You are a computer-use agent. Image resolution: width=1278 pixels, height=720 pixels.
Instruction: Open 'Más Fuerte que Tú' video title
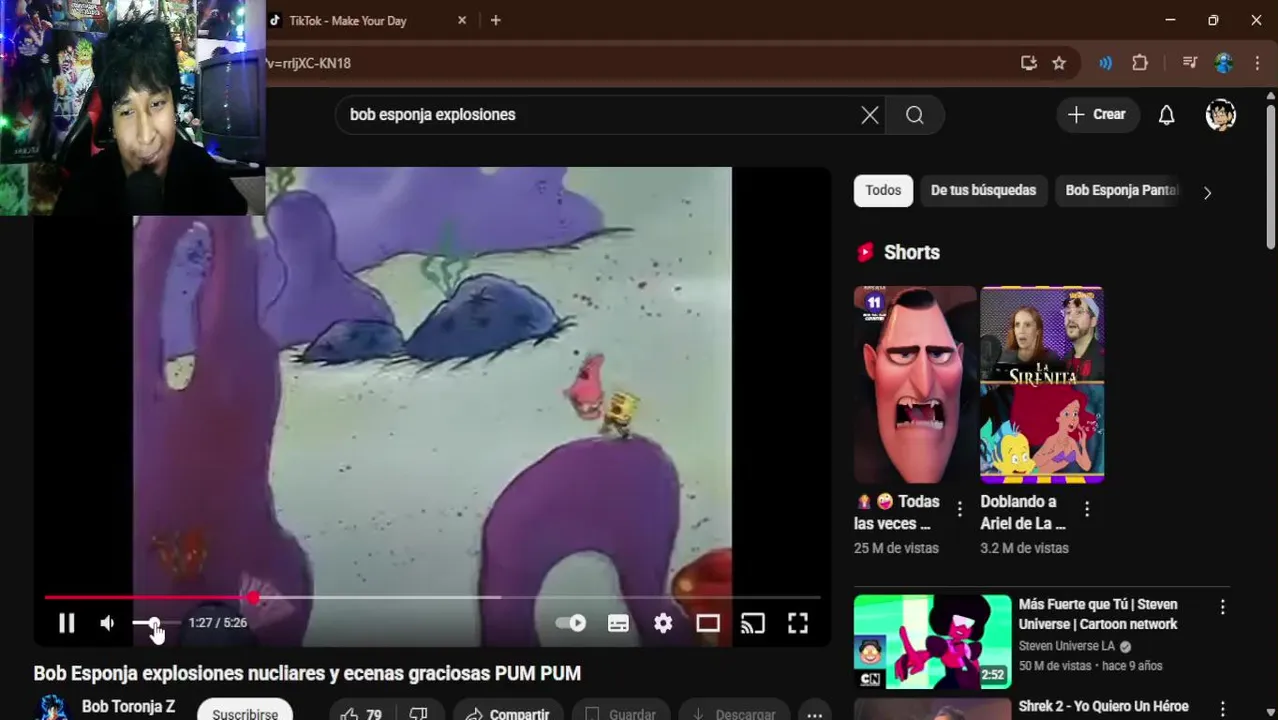[x=1098, y=614]
